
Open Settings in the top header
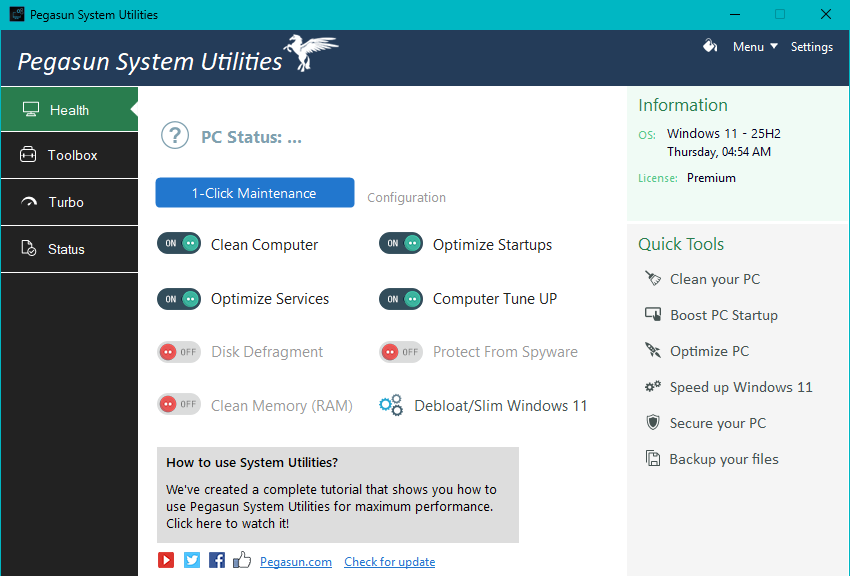[x=811, y=47]
